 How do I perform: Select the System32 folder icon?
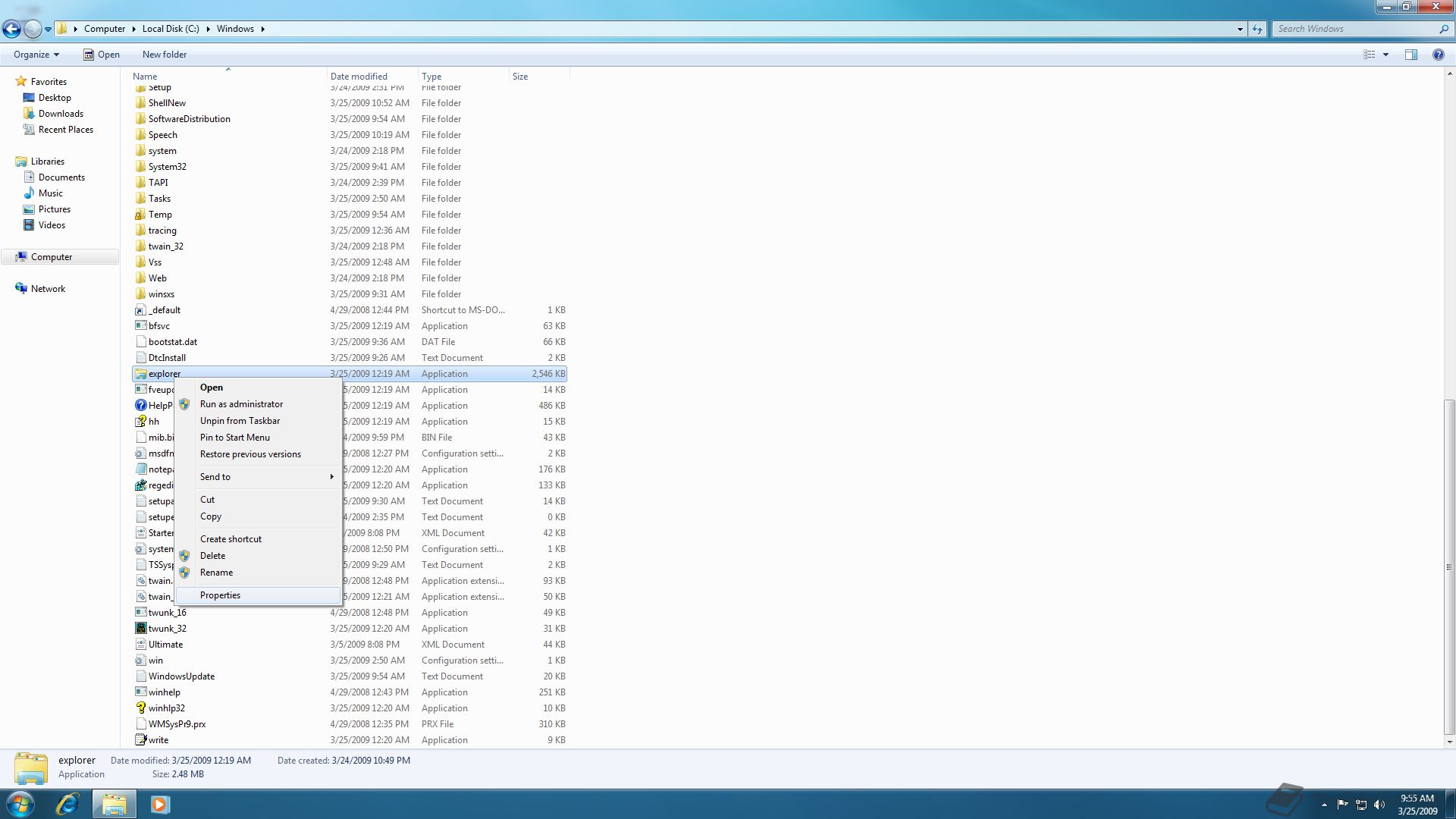[x=140, y=167]
